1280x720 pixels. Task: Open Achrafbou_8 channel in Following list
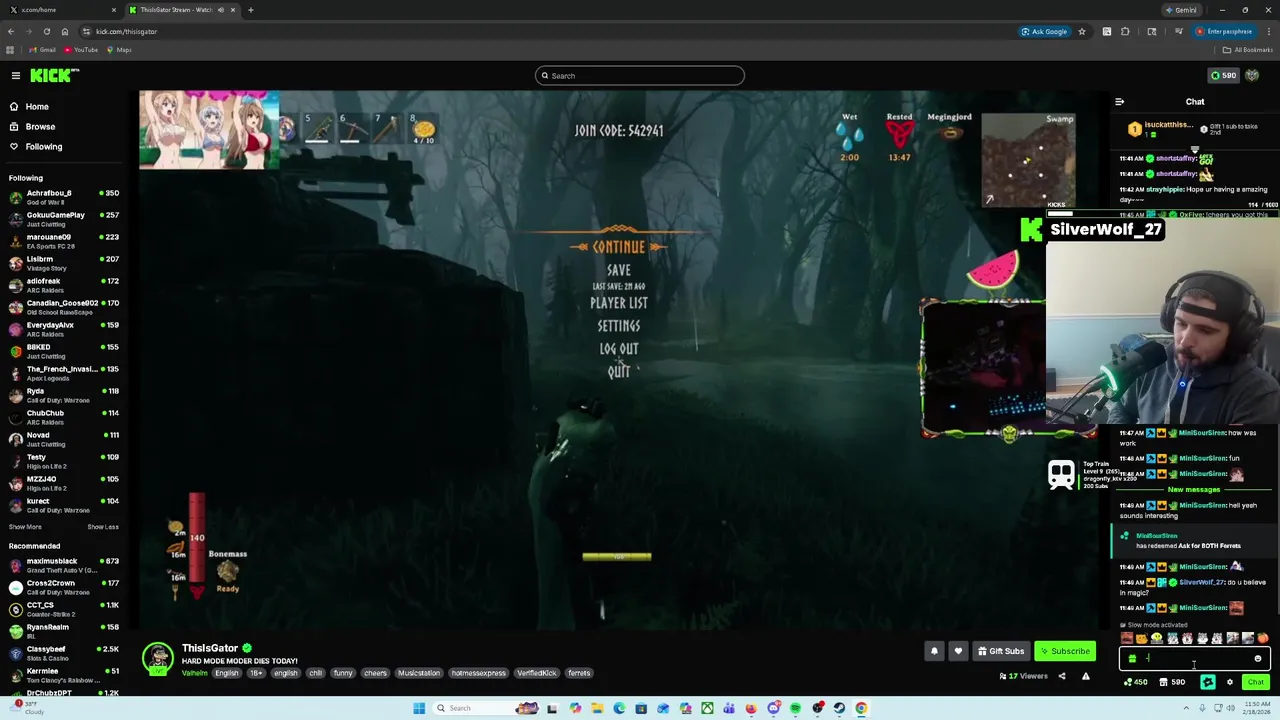[63, 197]
